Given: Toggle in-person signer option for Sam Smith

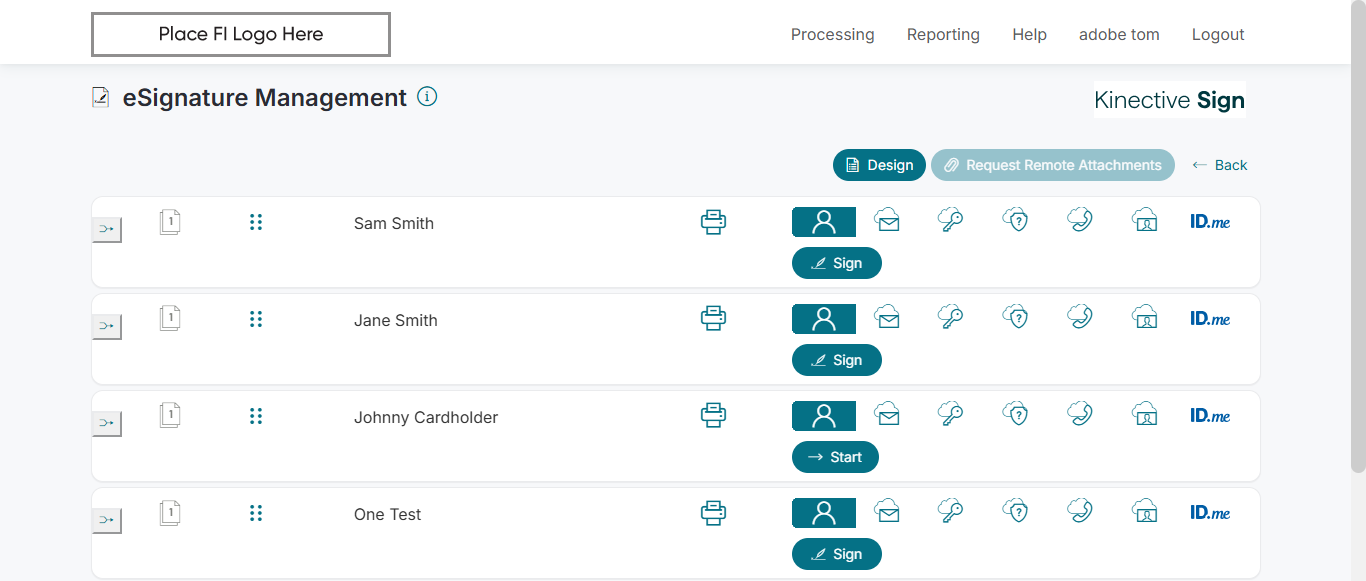Looking at the screenshot, I should [824, 222].
